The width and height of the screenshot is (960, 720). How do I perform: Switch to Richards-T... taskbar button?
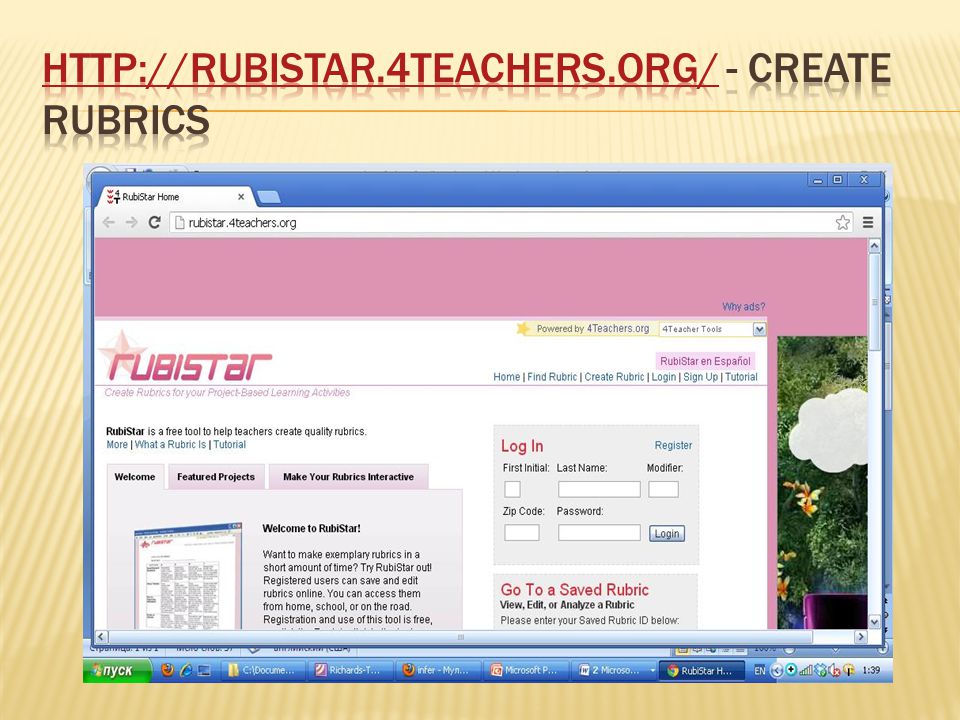(x=350, y=670)
